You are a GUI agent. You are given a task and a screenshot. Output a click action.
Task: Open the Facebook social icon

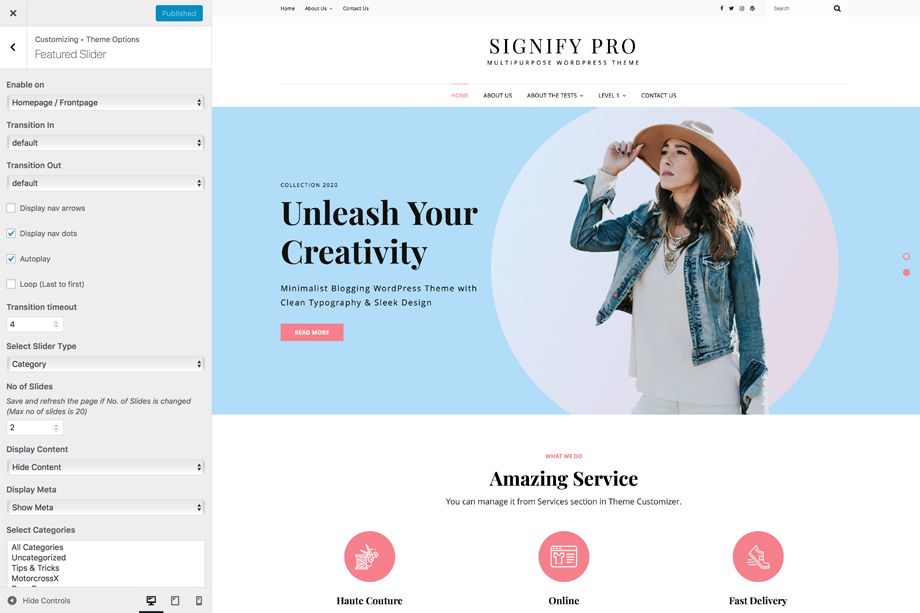[722, 8]
